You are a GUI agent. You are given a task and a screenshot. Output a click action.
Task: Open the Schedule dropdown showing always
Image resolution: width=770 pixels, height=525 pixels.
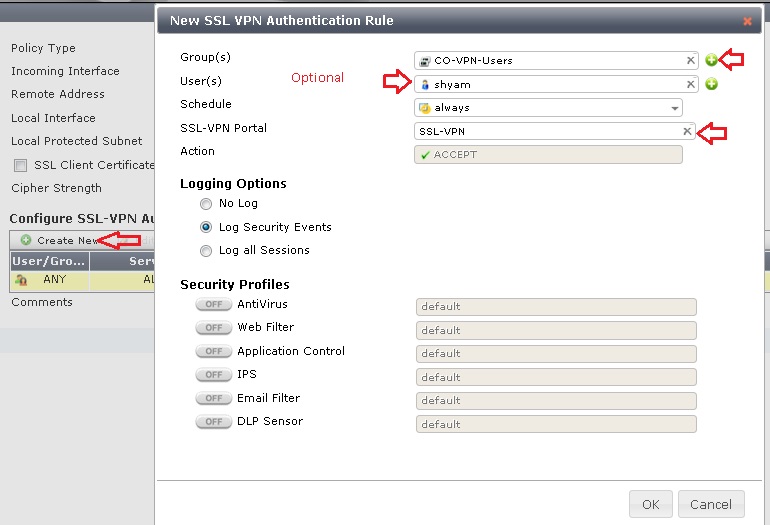[x=548, y=108]
